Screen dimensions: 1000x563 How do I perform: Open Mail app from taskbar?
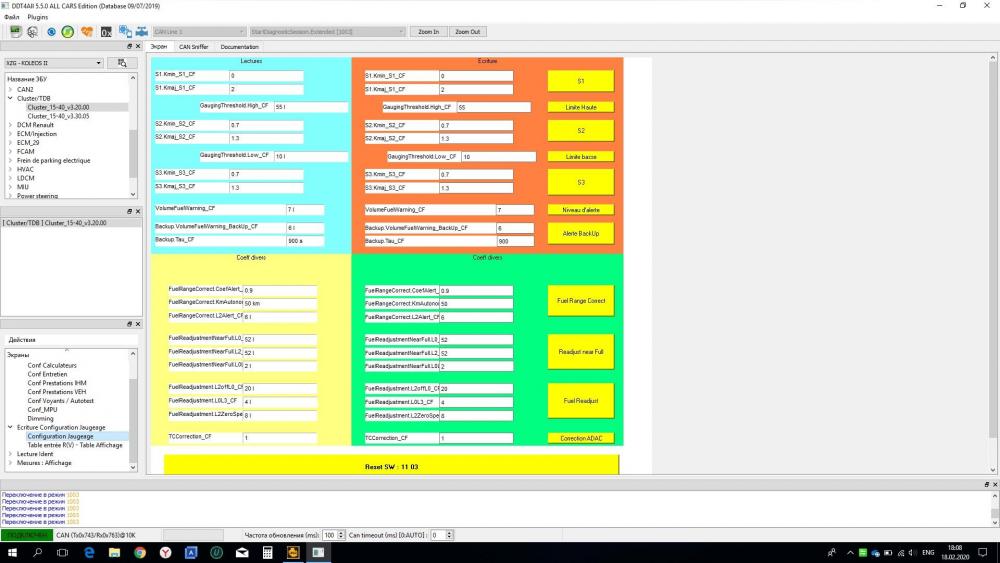[x=242, y=552]
